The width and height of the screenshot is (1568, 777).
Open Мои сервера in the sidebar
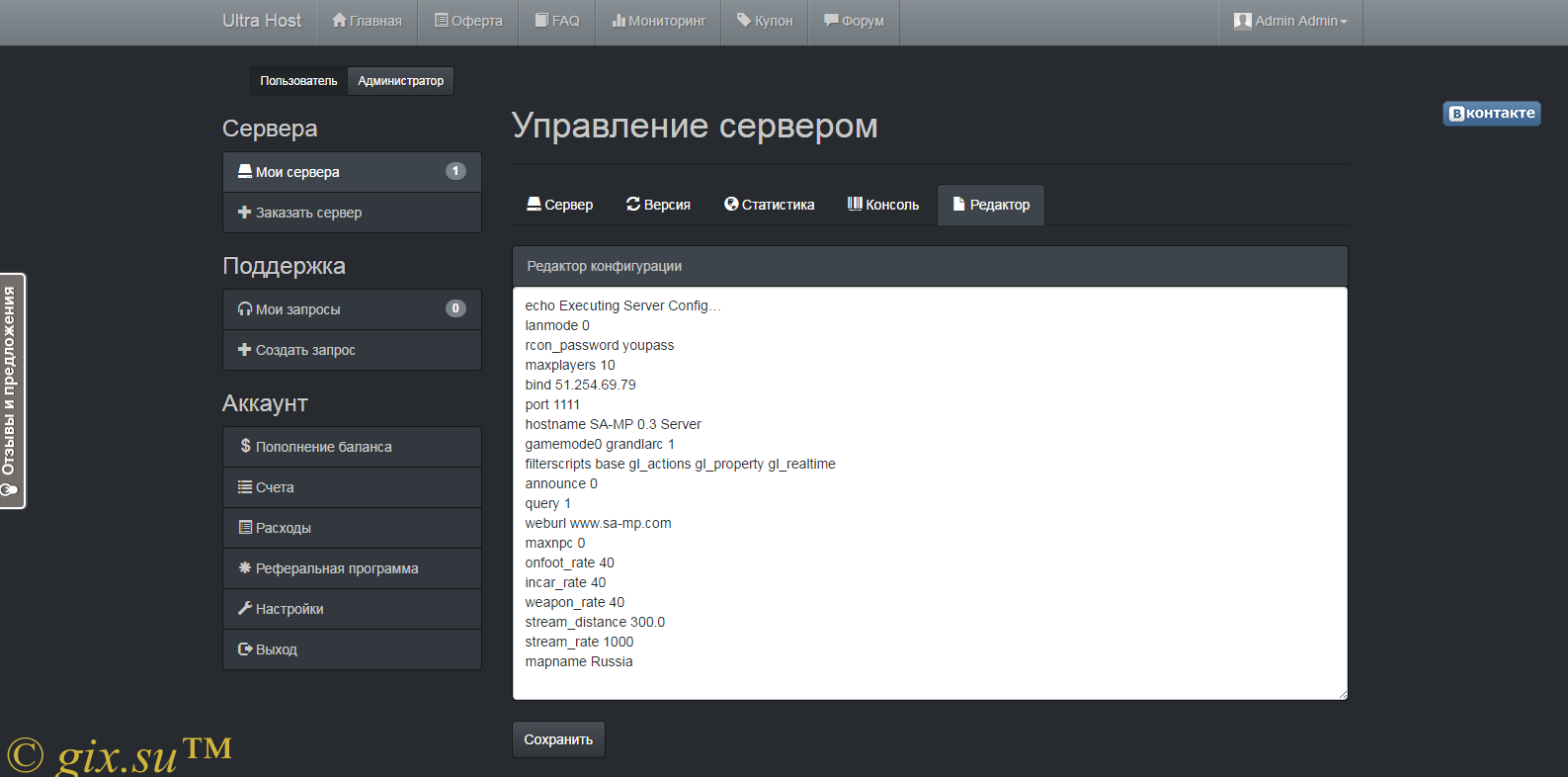click(x=352, y=172)
